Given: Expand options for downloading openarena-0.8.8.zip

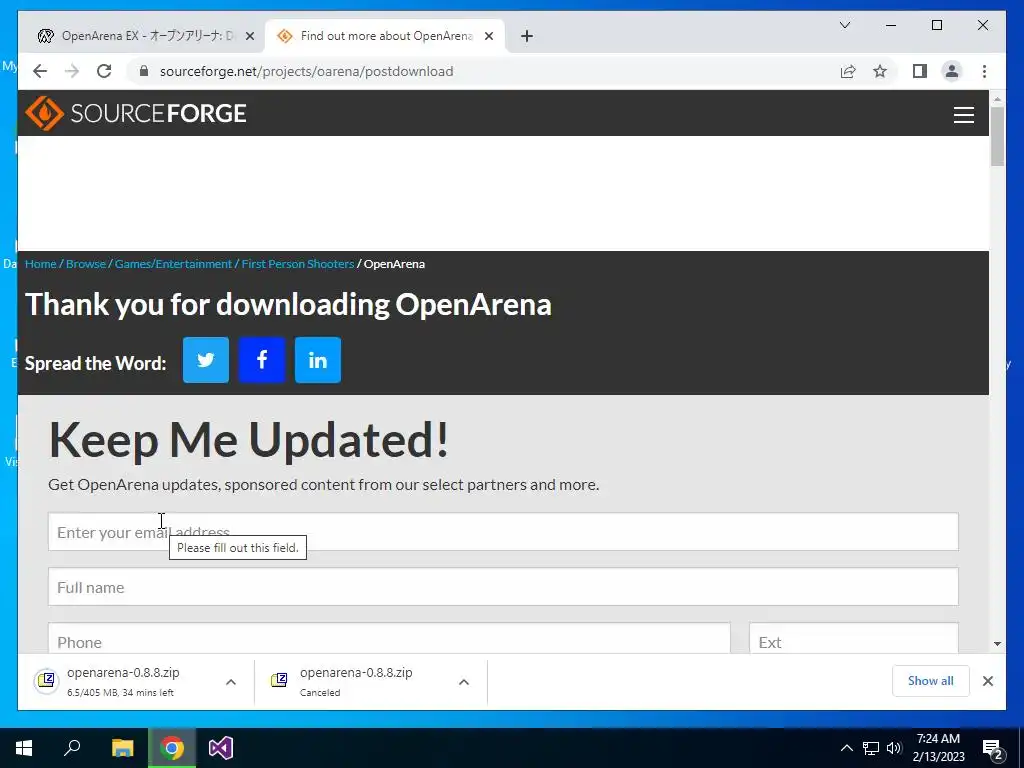Looking at the screenshot, I should 231,682.
